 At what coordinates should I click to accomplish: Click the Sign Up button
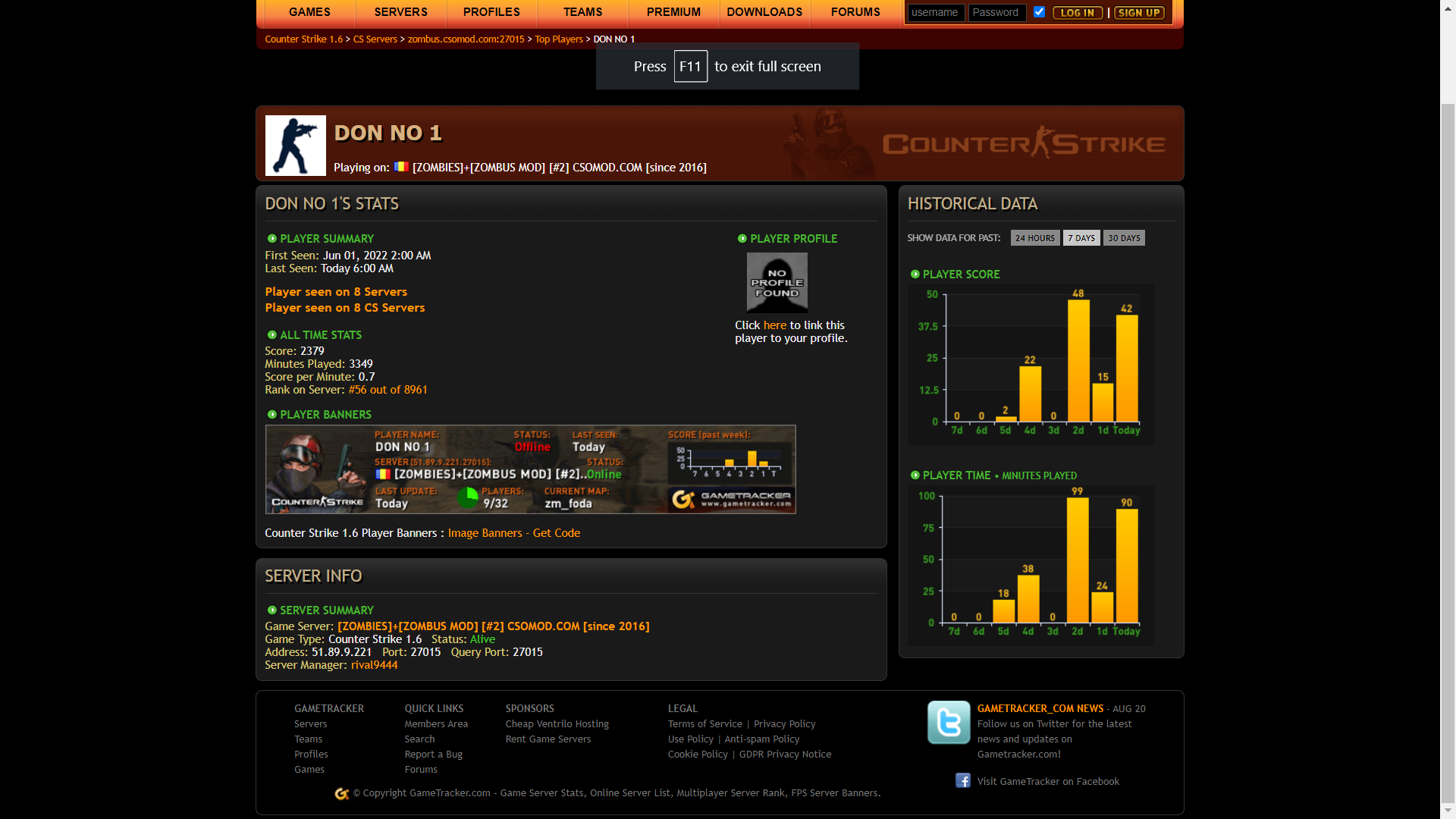1138,13
